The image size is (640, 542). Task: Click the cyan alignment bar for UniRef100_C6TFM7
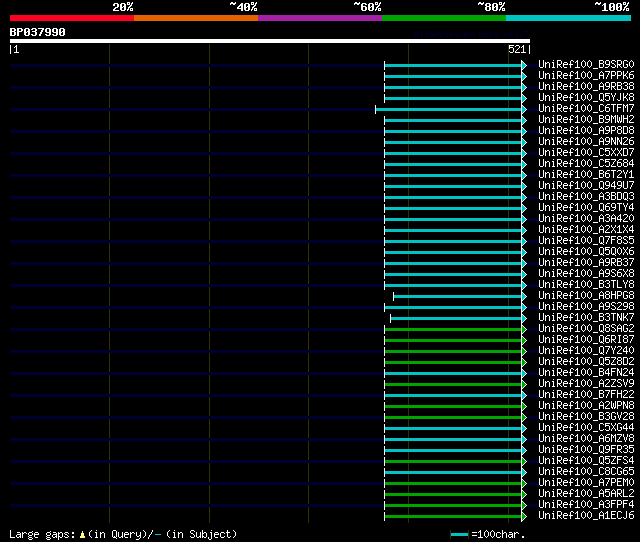pos(448,109)
